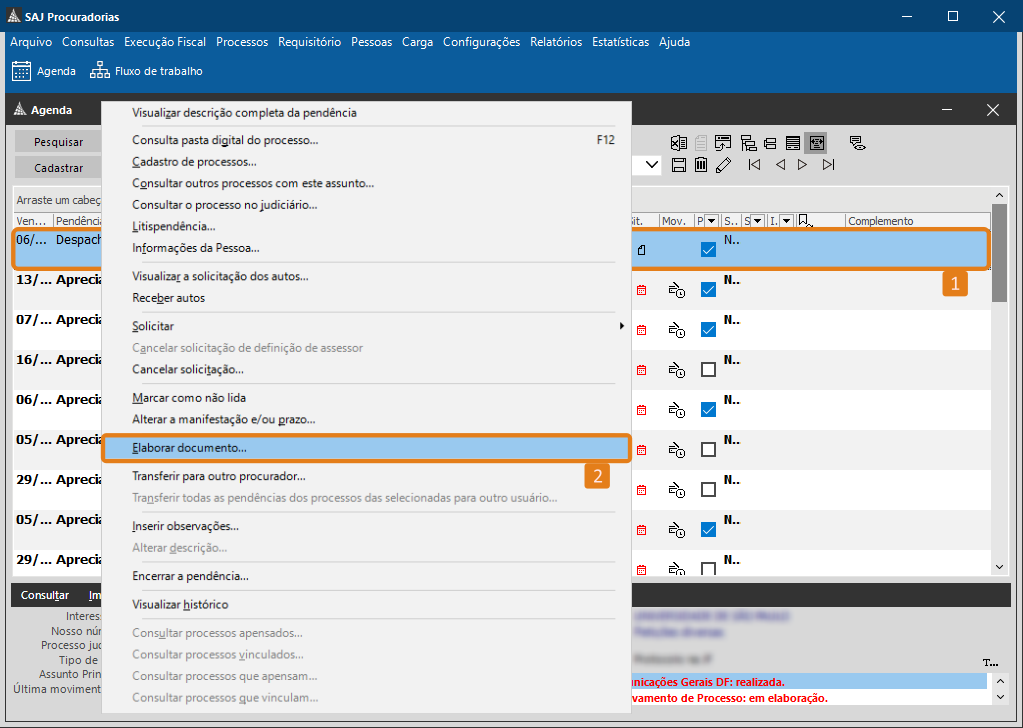The image size is (1023, 728).
Task: Click the trash delete icon
Action: click(x=701, y=164)
